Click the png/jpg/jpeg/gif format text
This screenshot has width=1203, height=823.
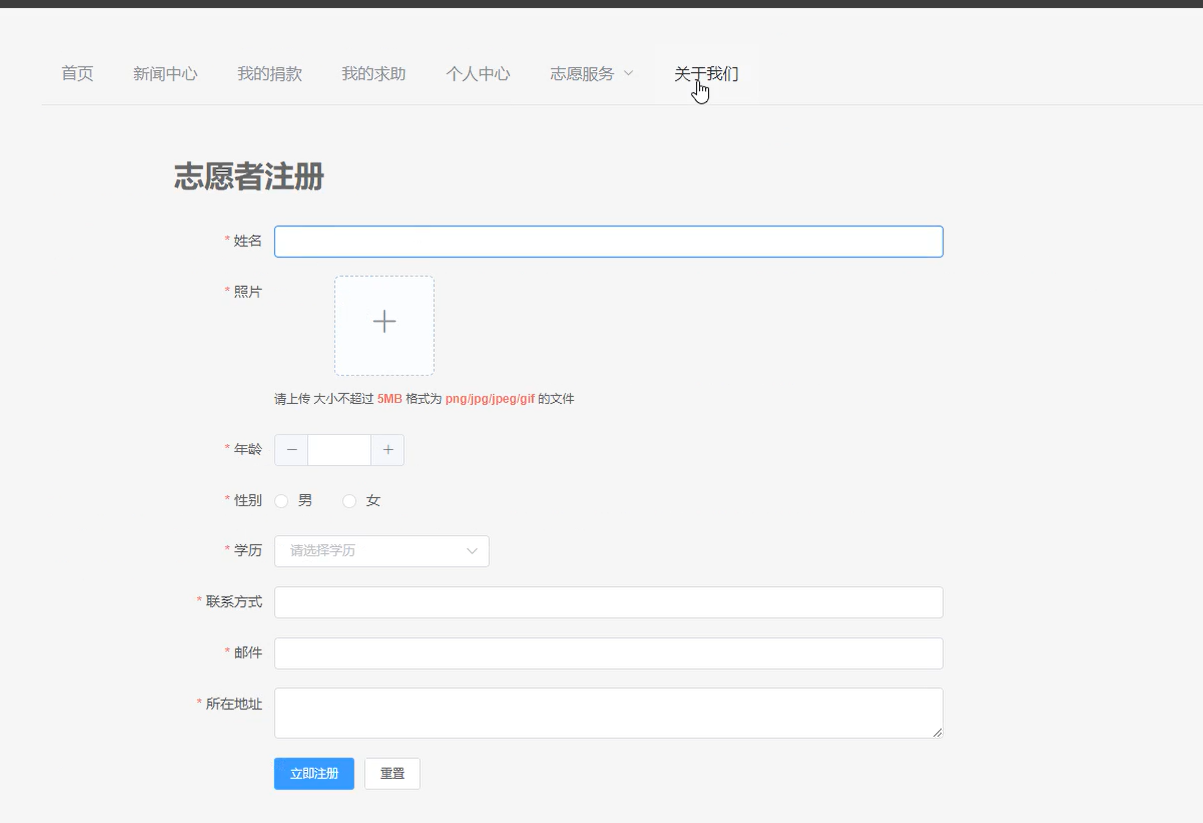click(490, 399)
